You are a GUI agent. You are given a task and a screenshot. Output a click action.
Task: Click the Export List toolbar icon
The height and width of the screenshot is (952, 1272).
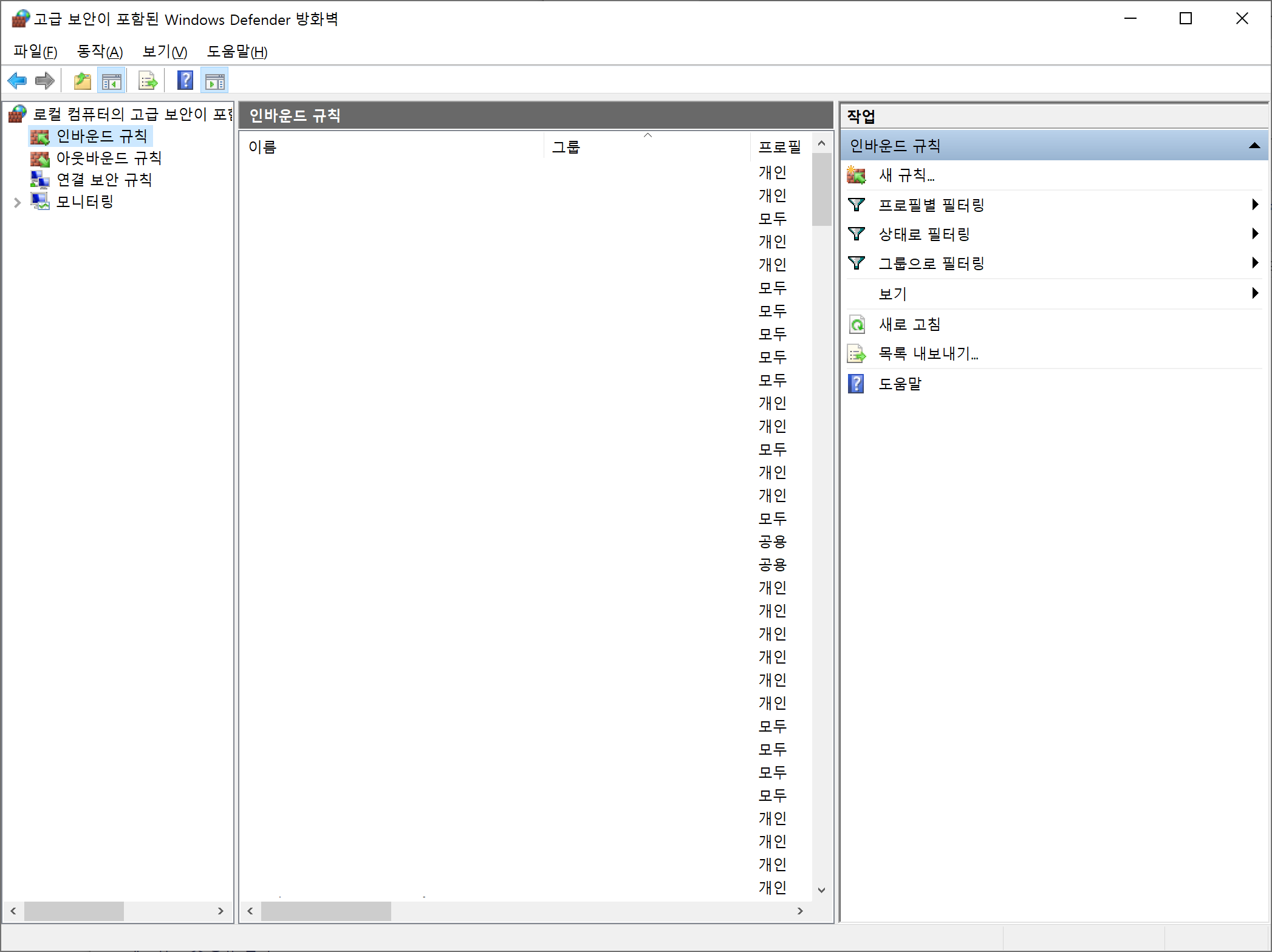point(148,81)
